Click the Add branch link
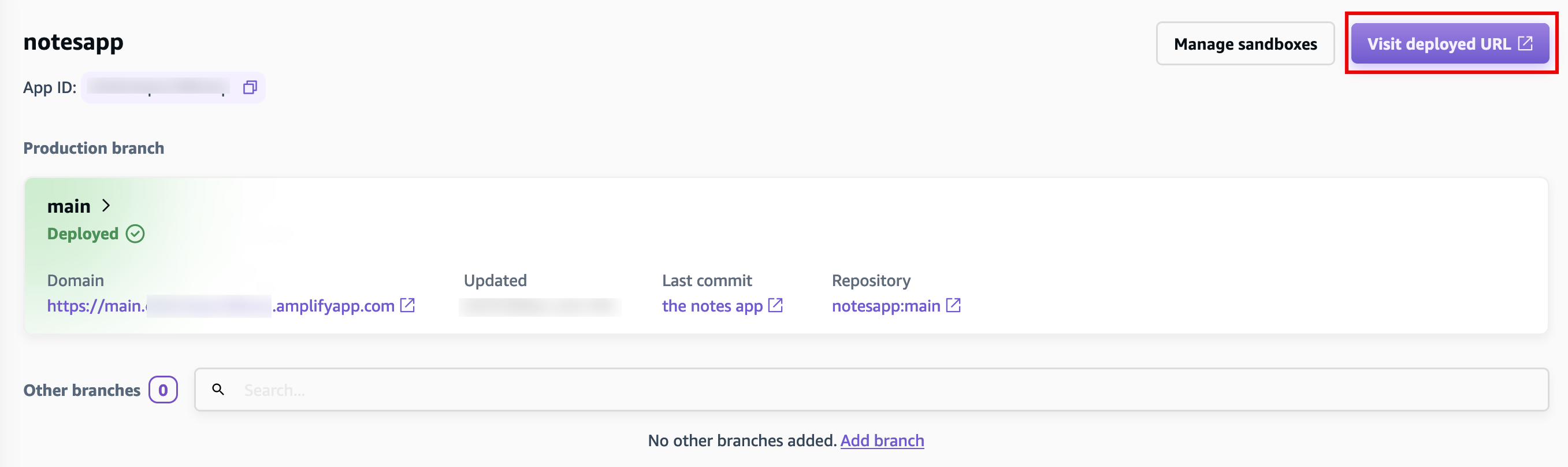 [882, 440]
